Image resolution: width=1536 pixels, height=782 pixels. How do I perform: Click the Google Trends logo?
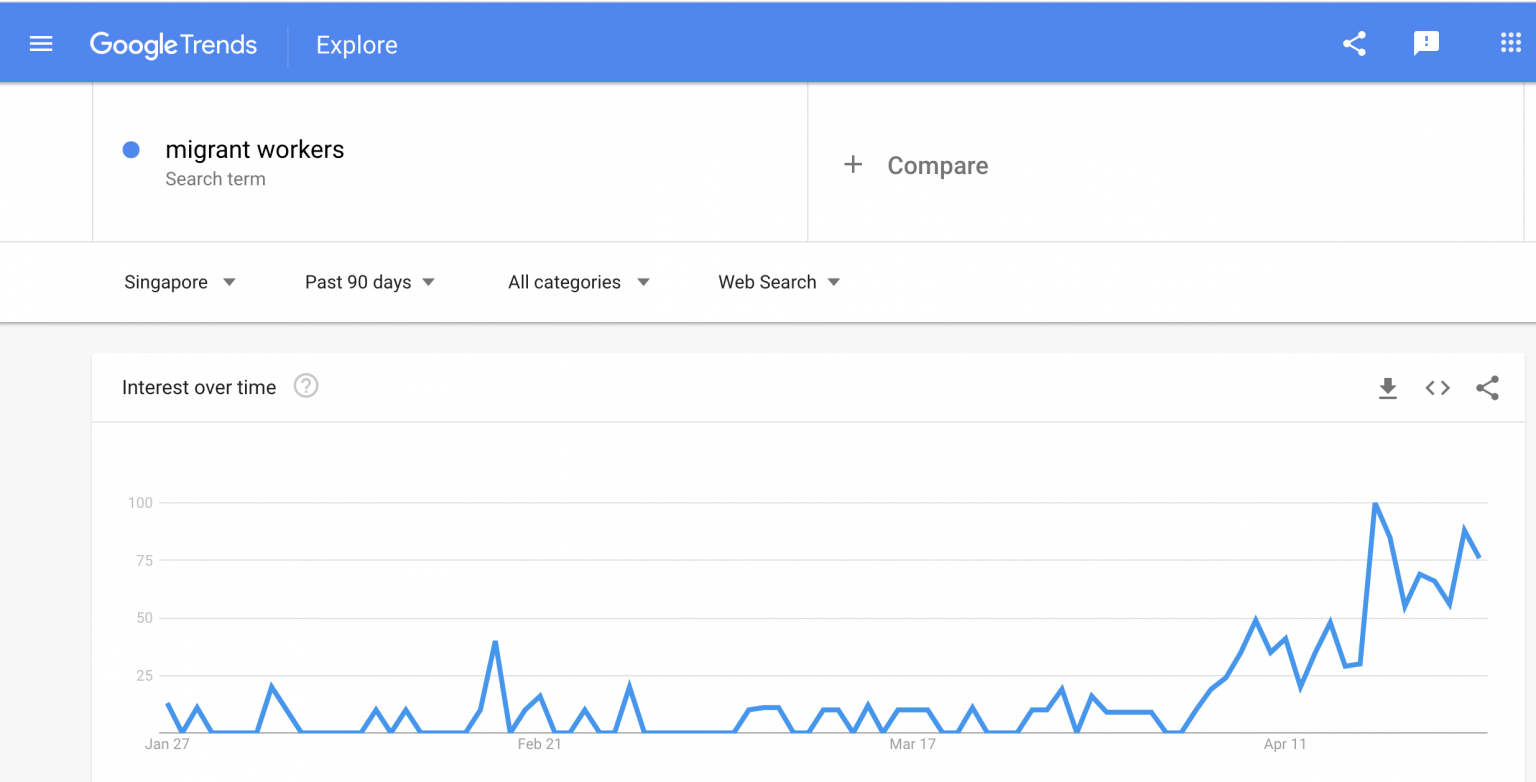[x=173, y=45]
